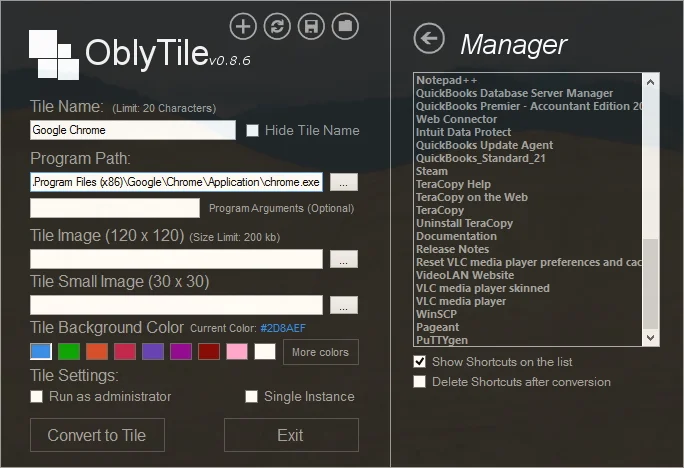Pick the violet purple color swatch
Screen dimensions: 684x468
point(153,352)
